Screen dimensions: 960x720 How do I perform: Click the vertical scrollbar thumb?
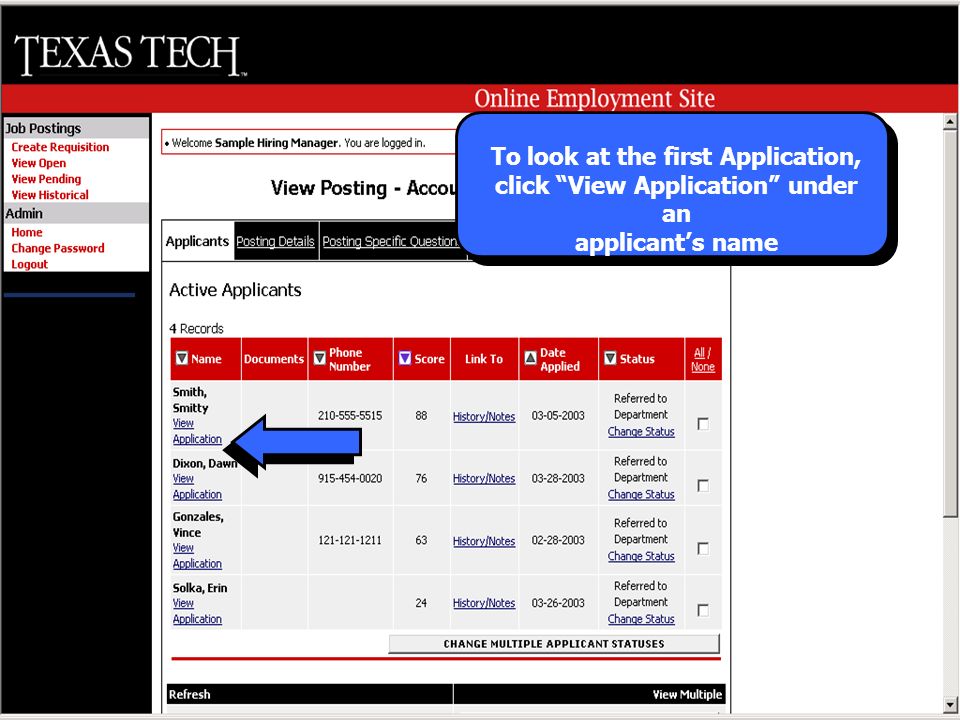pyautogui.click(x=950, y=324)
